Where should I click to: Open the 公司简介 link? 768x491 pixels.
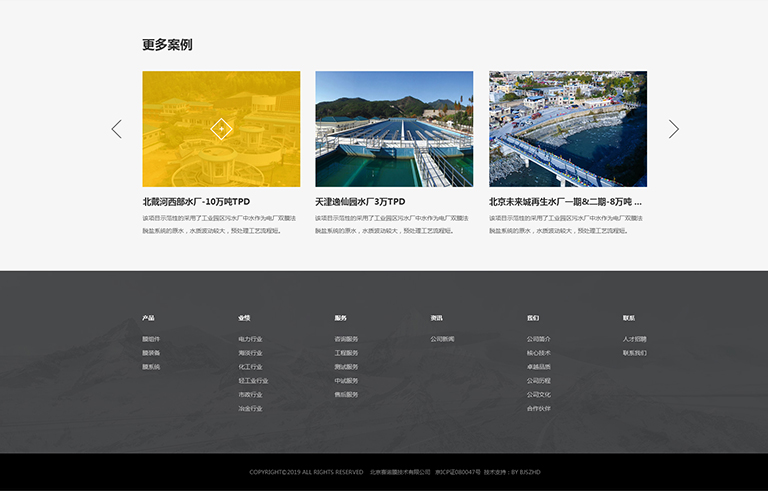(x=538, y=339)
